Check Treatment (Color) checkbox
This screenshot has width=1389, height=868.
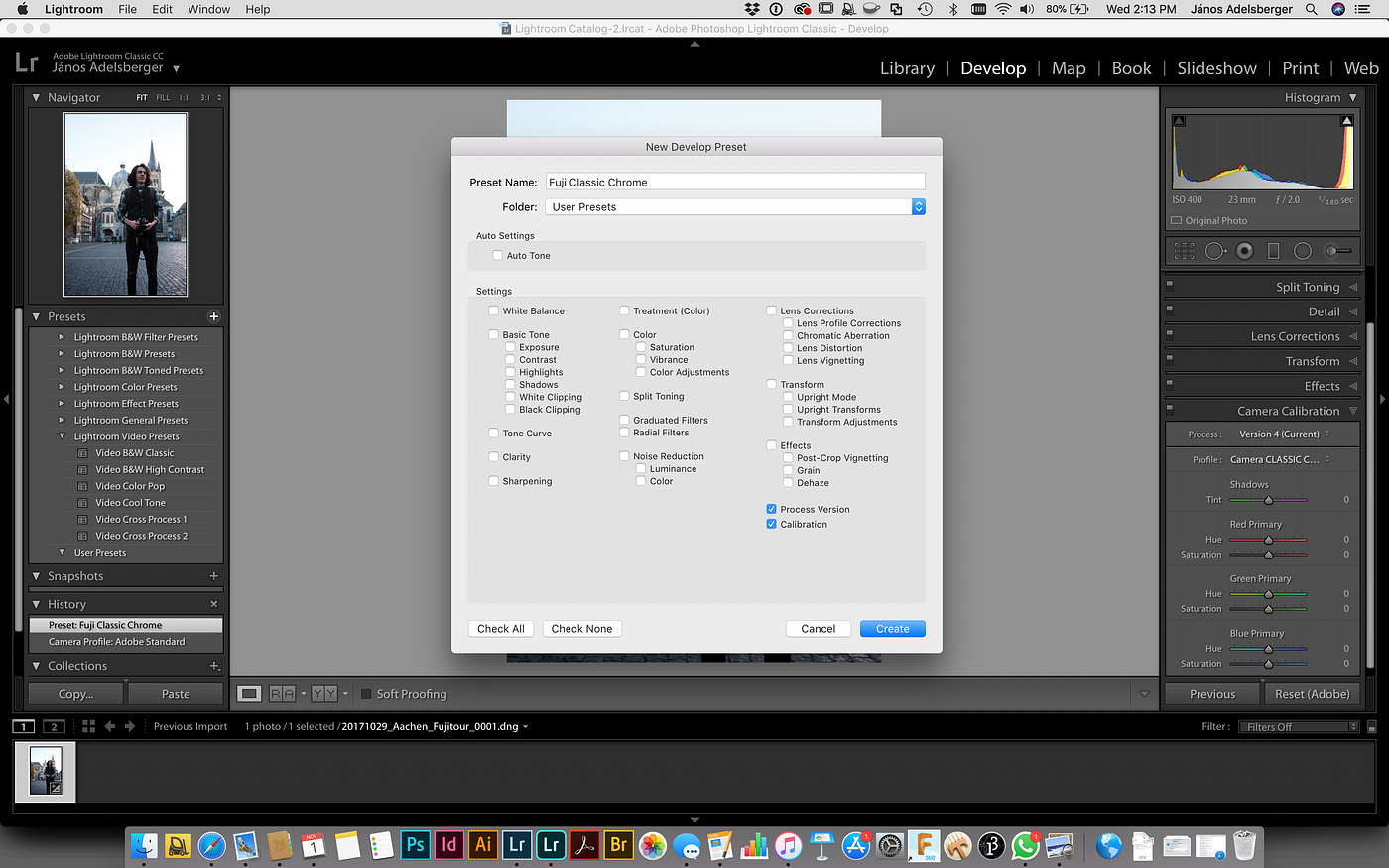click(x=624, y=310)
